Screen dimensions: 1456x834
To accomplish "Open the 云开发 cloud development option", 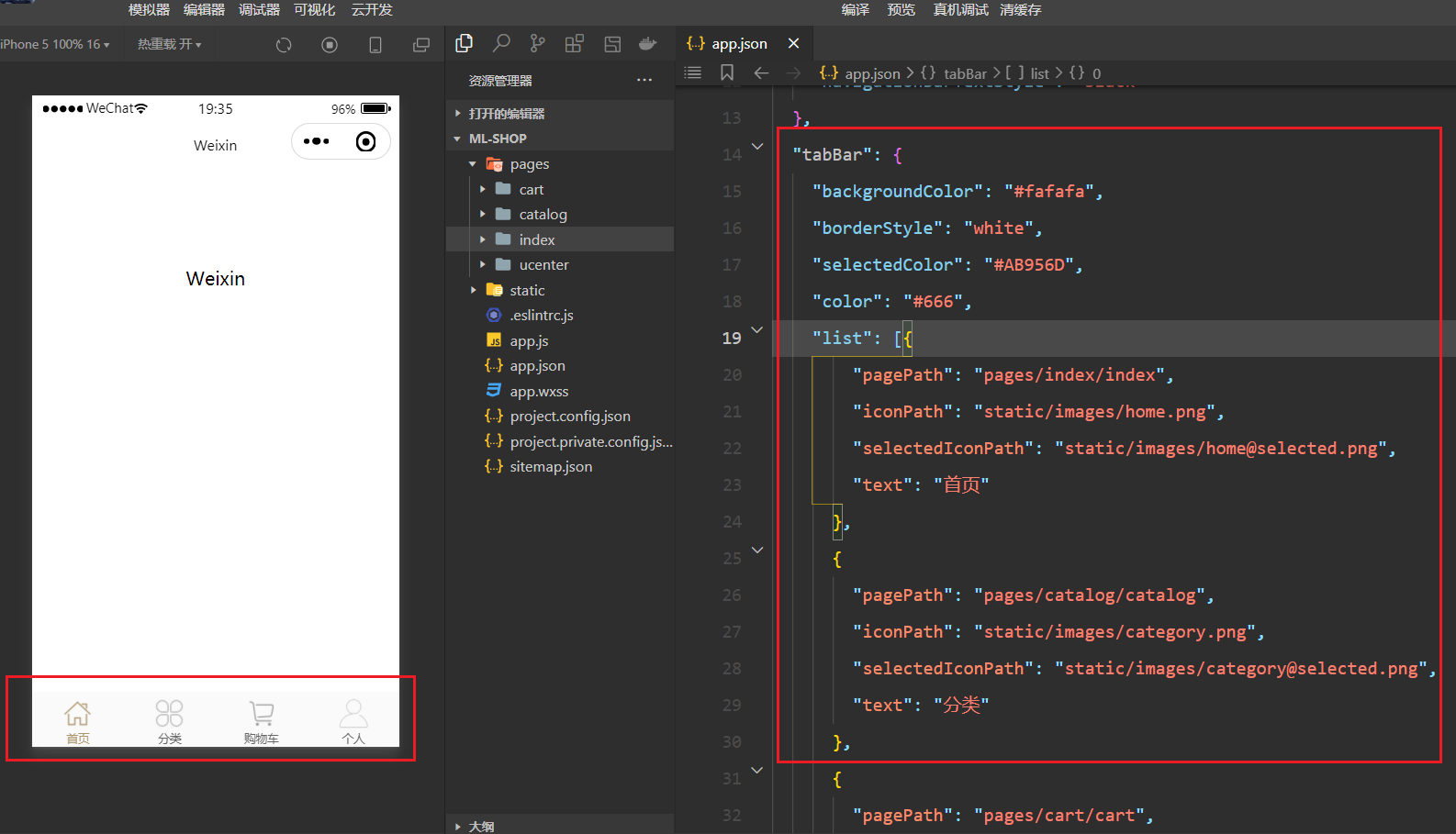I will [x=372, y=10].
